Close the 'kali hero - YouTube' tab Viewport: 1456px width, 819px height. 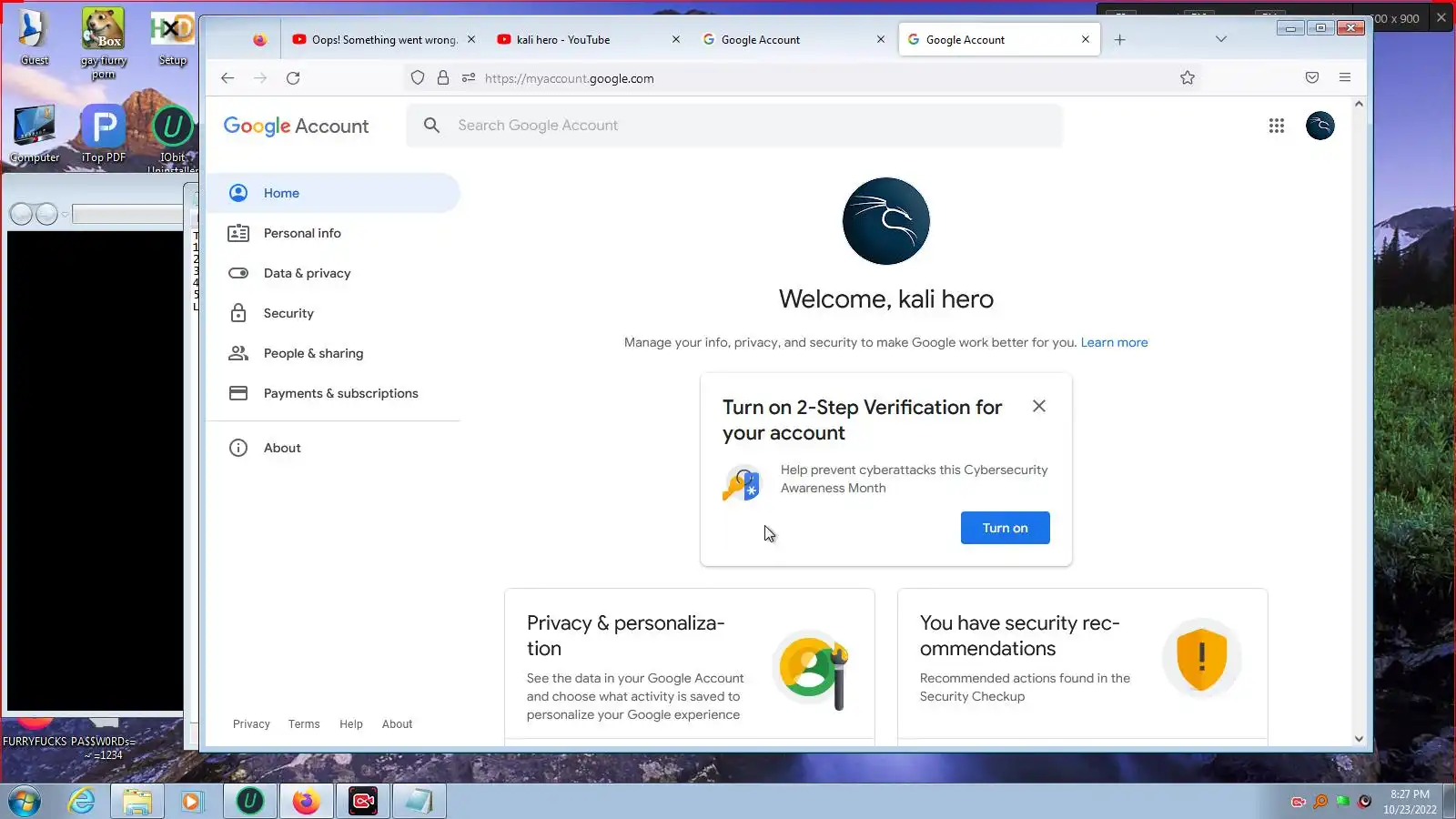(x=676, y=39)
